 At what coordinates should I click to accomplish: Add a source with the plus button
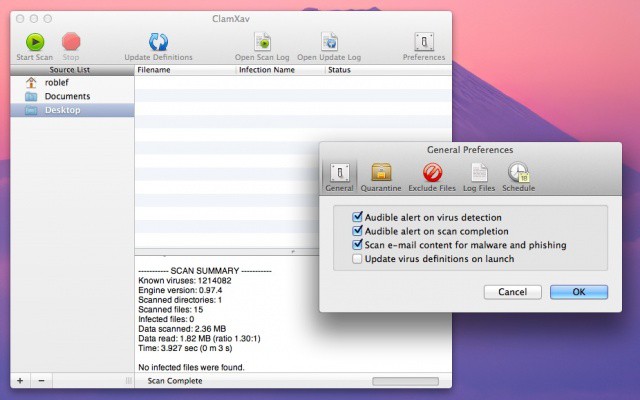[20, 381]
